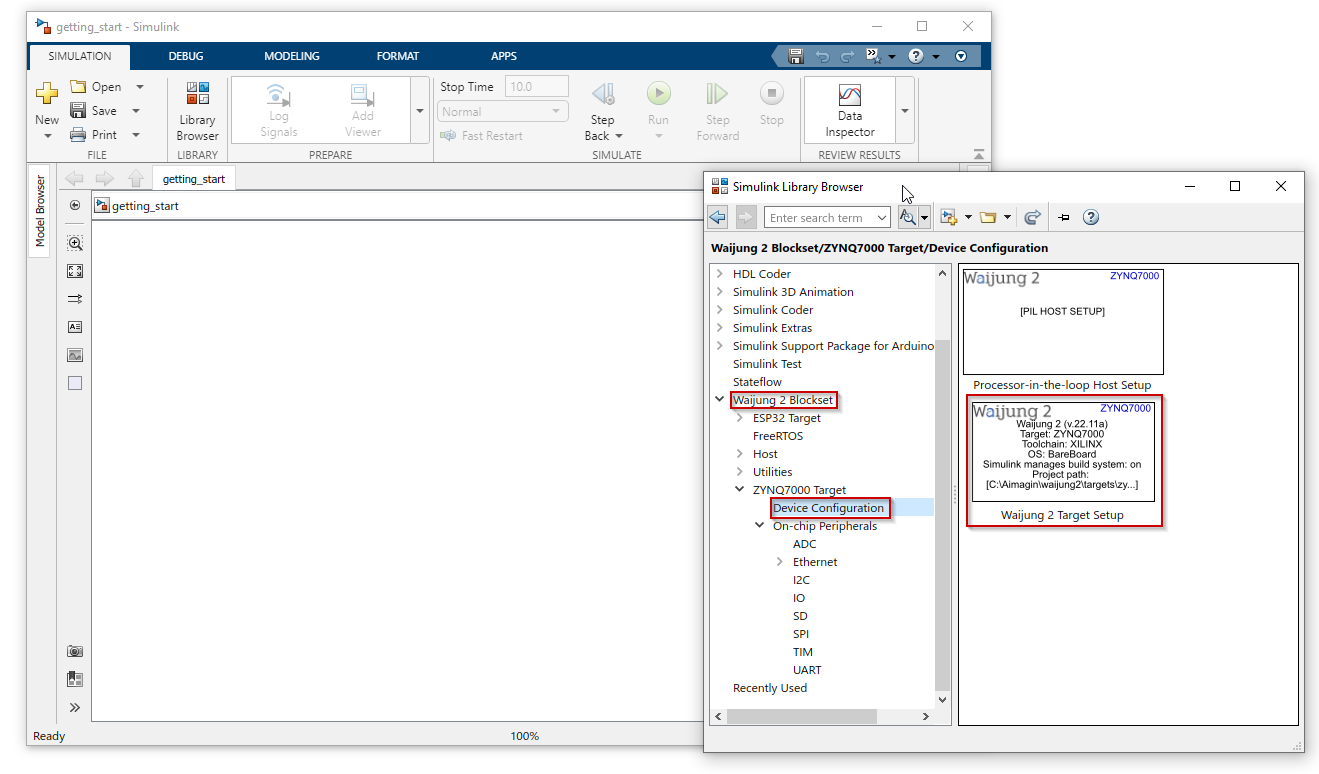Image resolution: width=1319 pixels, height=774 pixels.
Task: Click the Run simulation button
Action: coord(658,94)
